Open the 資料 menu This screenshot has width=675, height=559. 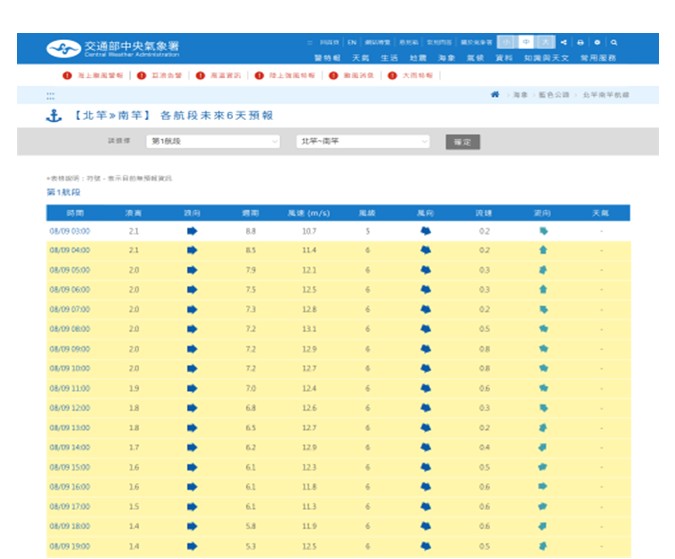[504, 58]
